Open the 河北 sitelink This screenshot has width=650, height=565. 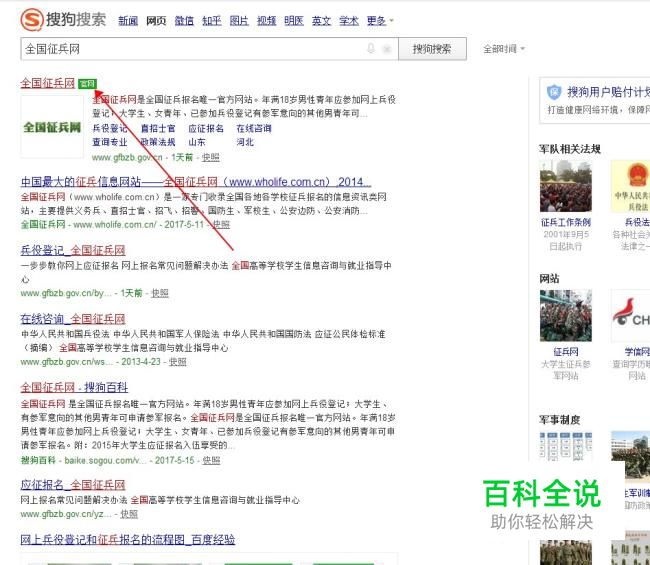[x=245, y=142]
